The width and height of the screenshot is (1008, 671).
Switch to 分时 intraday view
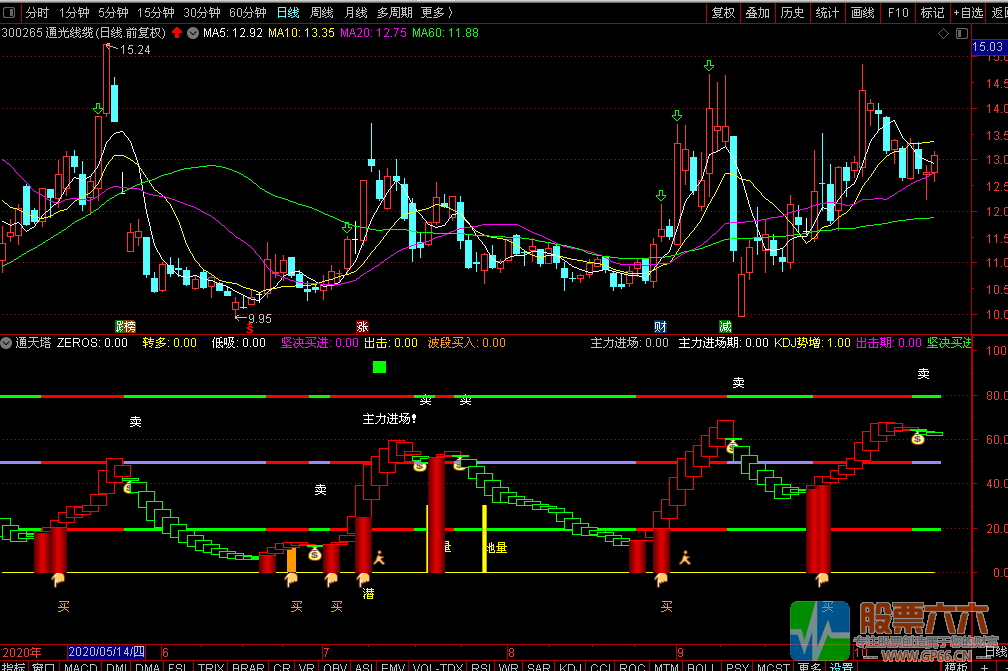click(x=37, y=13)
